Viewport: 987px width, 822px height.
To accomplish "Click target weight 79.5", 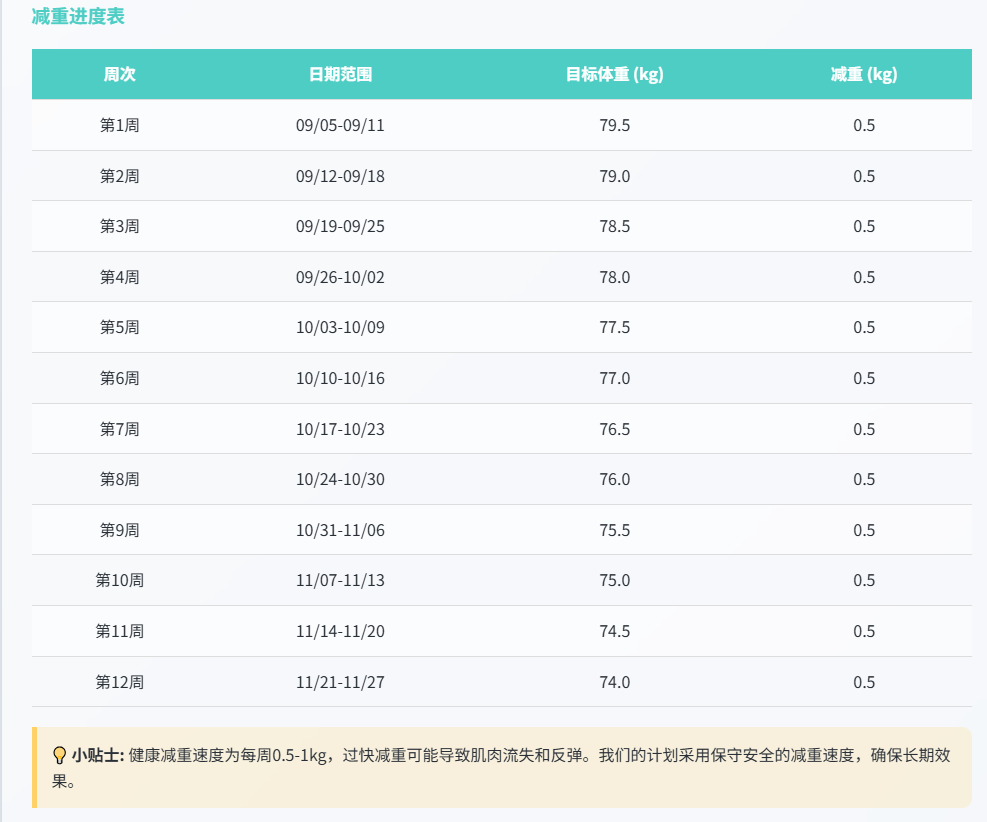I will (x=614, y=125).
